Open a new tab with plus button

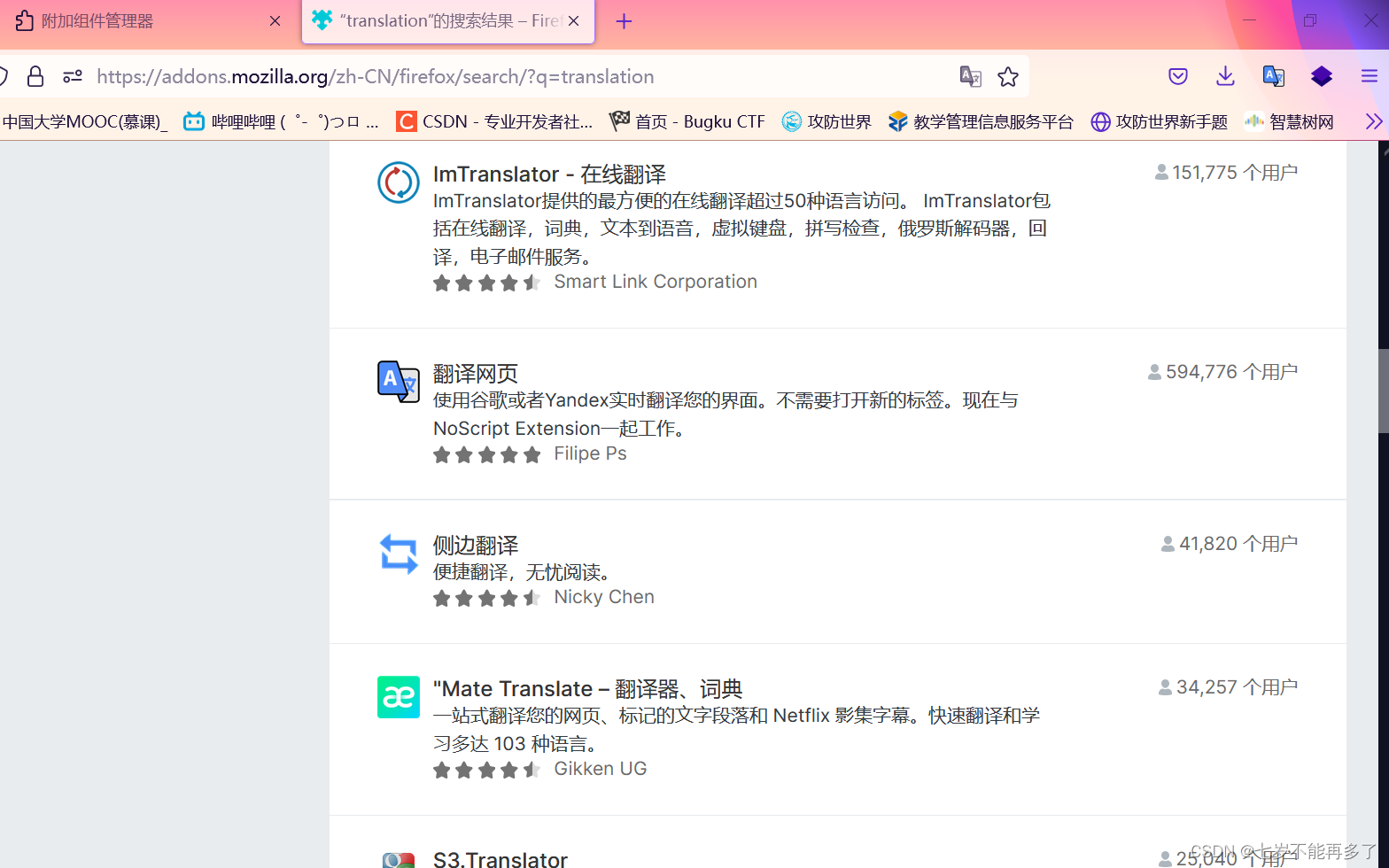click(624, 21)
